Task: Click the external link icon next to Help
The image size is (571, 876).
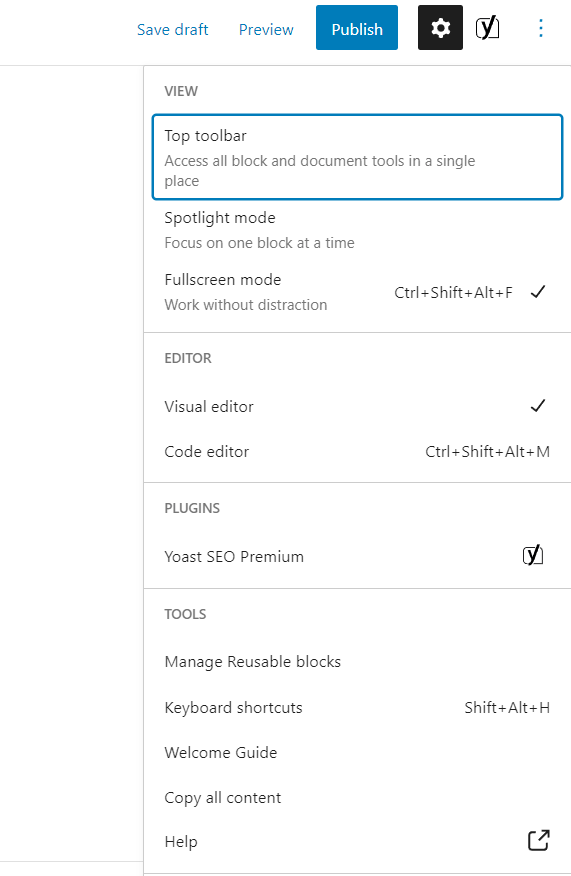Action: coord(539,840)
